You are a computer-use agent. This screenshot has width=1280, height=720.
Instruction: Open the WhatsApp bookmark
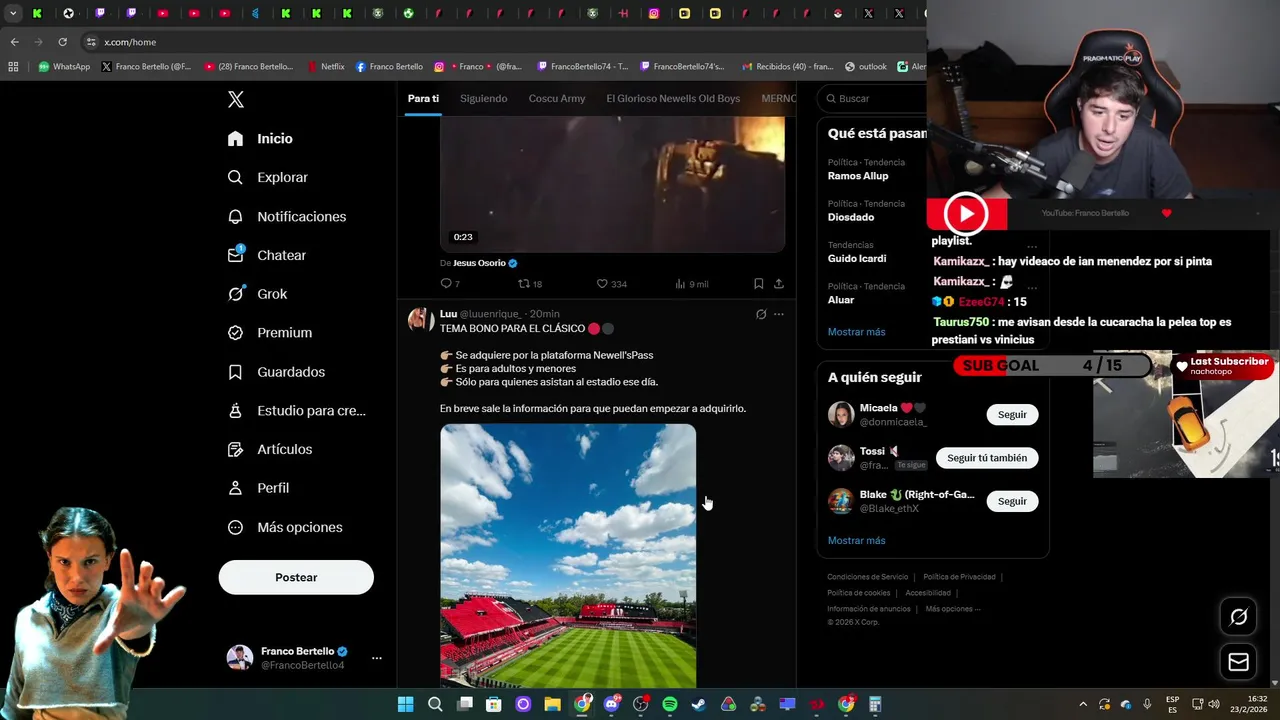click(64, 67)
